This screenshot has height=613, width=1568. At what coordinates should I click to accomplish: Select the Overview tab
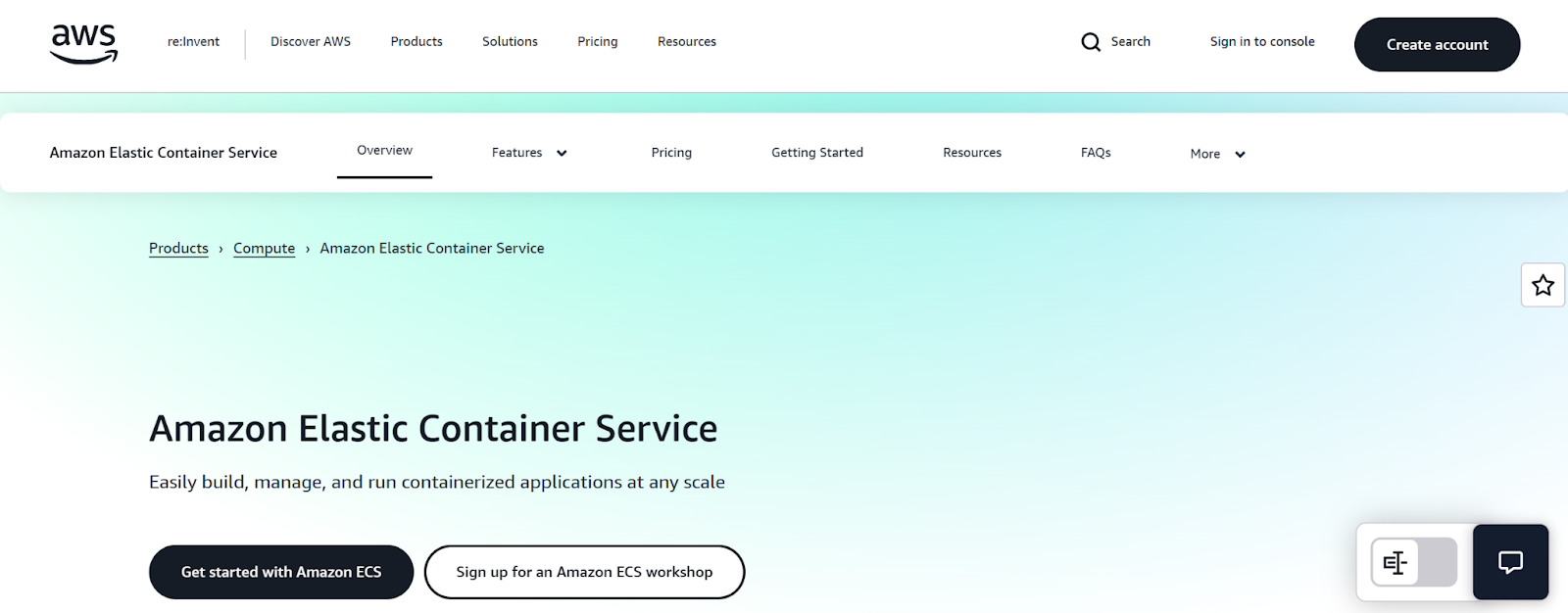(x=384, y=151)
